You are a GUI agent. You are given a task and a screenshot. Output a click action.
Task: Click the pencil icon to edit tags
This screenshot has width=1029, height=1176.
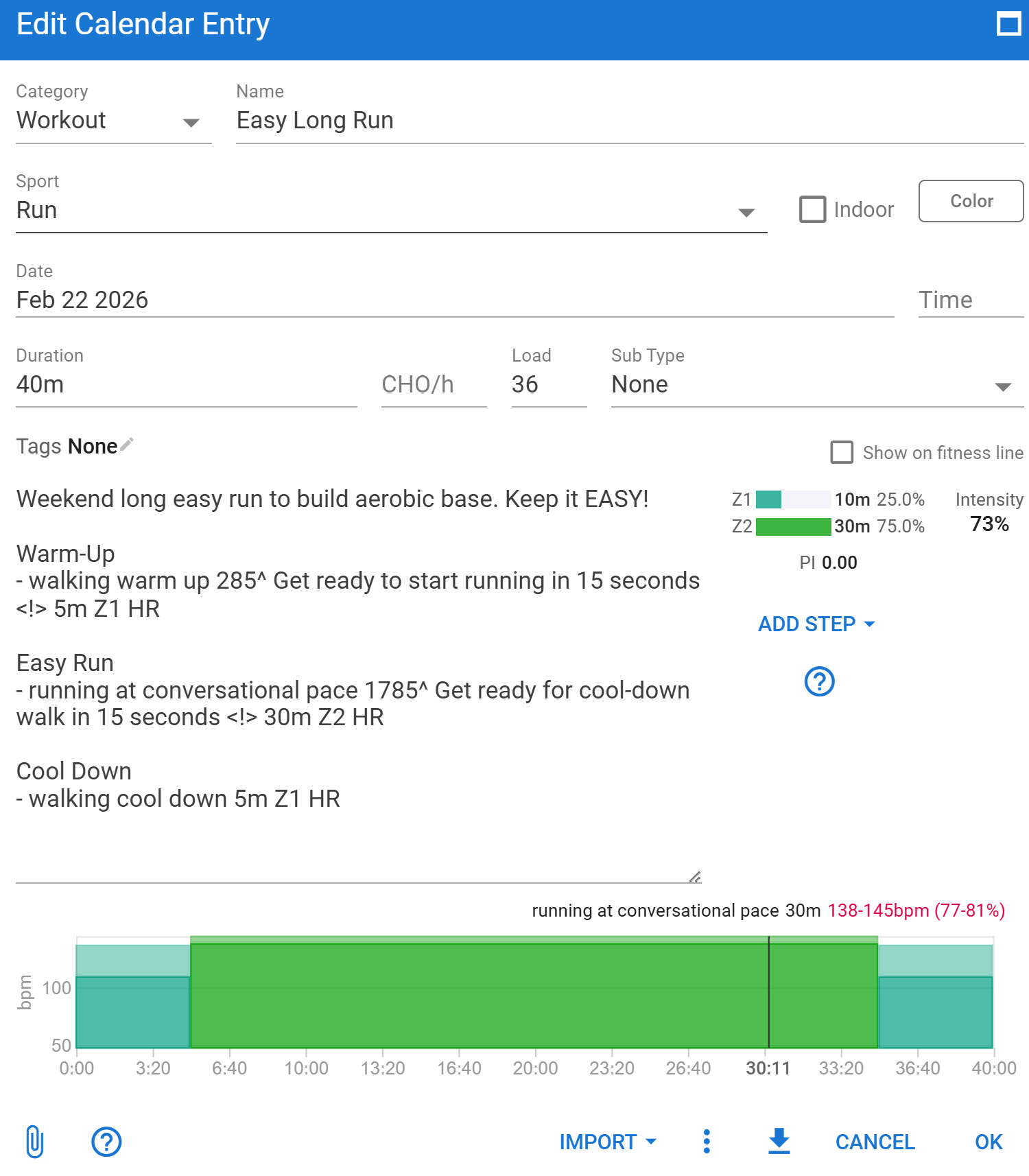click(x=127, y=445)
